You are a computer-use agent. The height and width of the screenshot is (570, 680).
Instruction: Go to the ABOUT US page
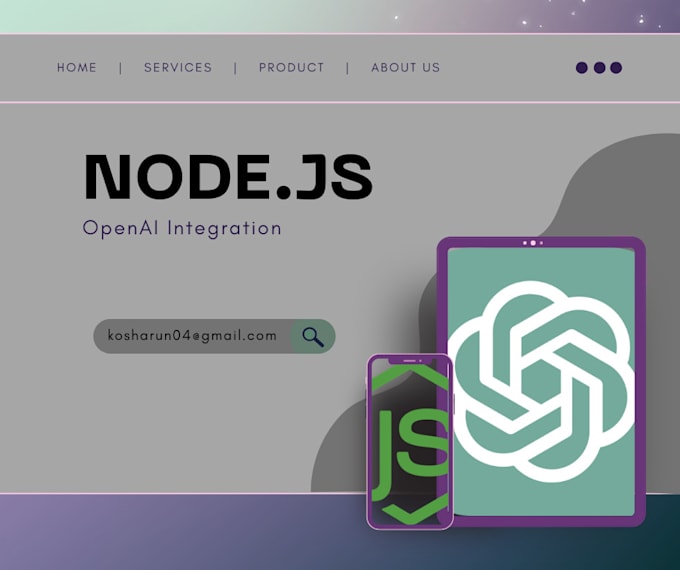click(x=405, y=68)
